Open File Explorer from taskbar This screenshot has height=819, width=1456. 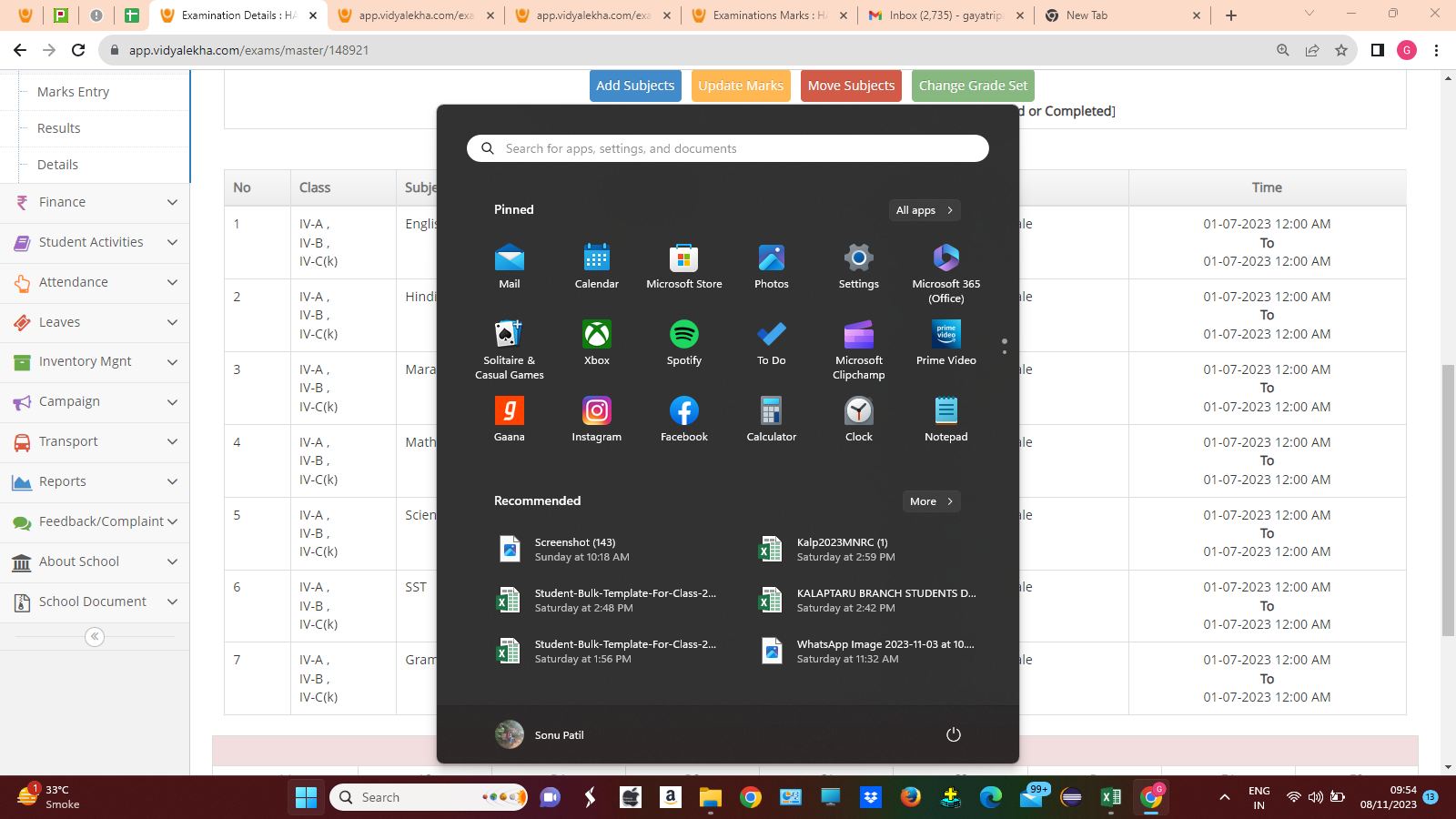[x=711, y=797]
